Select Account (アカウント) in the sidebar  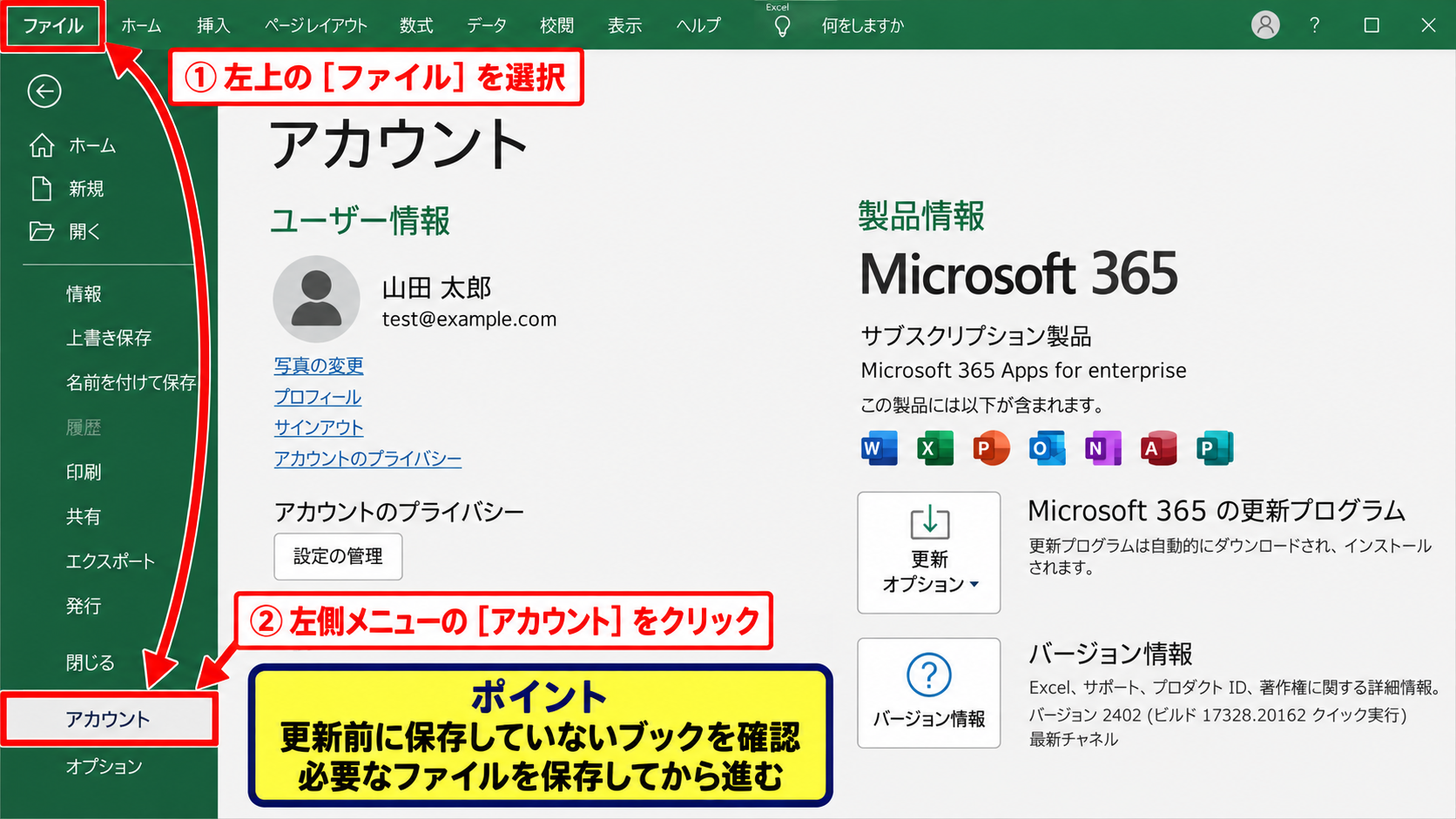click(x=109, y=719)
